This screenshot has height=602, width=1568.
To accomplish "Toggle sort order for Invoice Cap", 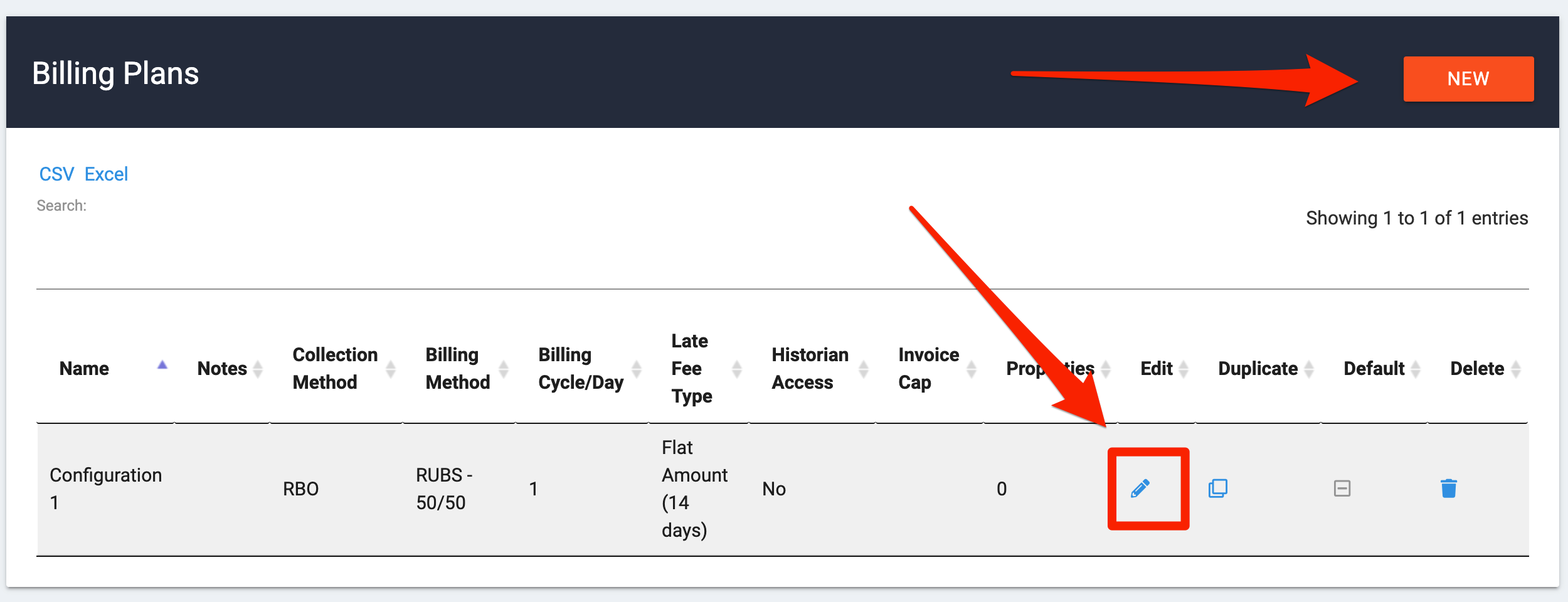I will (972, 367).
